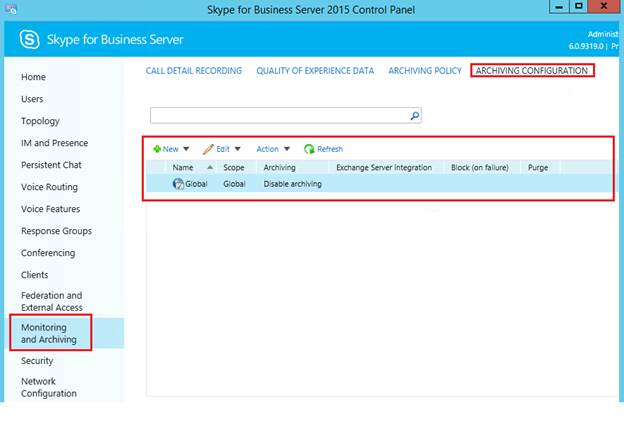The image size is (624, 442).
Task: Open Federation and External Access
Action: [52, 301]
